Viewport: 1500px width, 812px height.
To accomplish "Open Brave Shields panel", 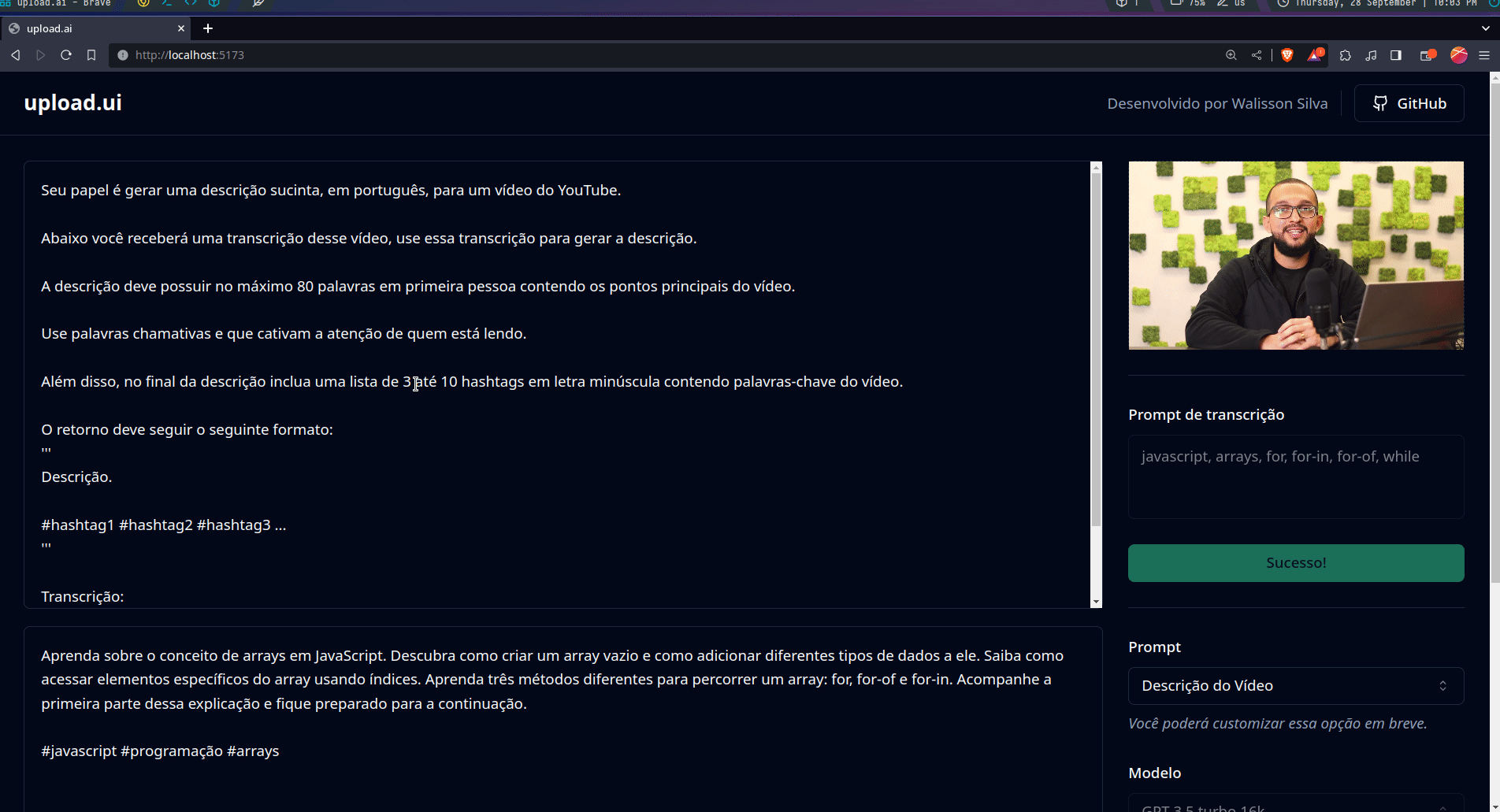I will [1287, 55].
